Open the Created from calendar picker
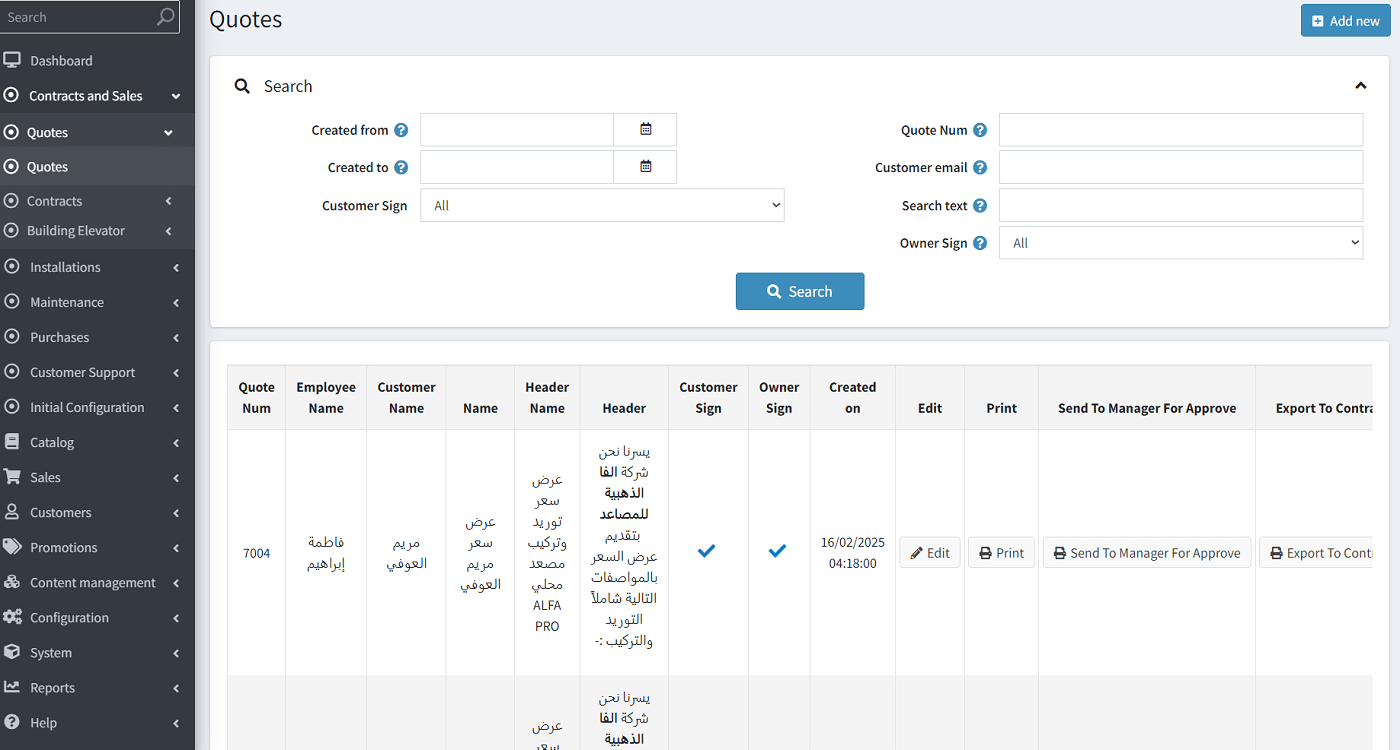Screen dimensions: 1400x750 pos(645,130)
